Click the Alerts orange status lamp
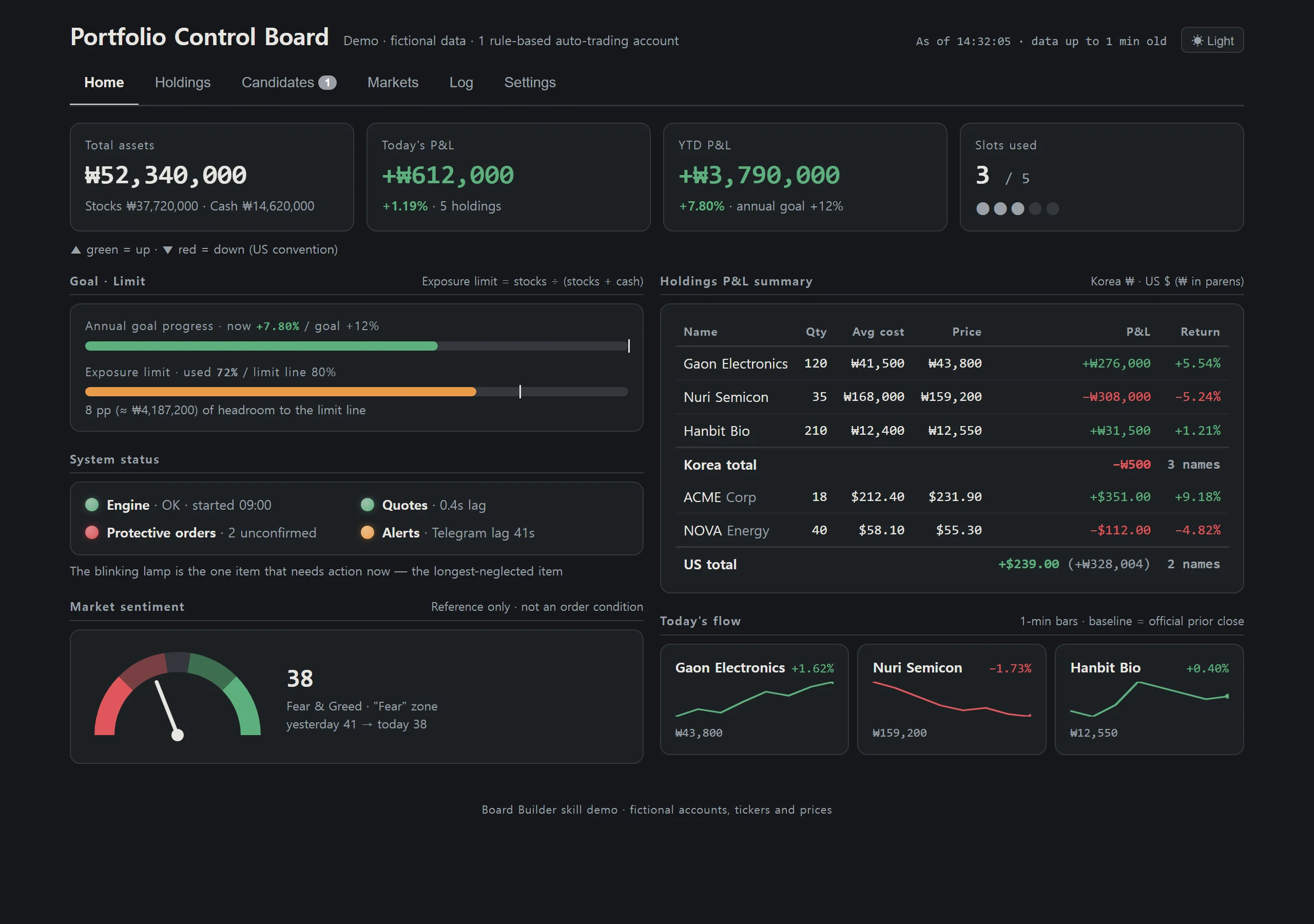 pos(368,532)
